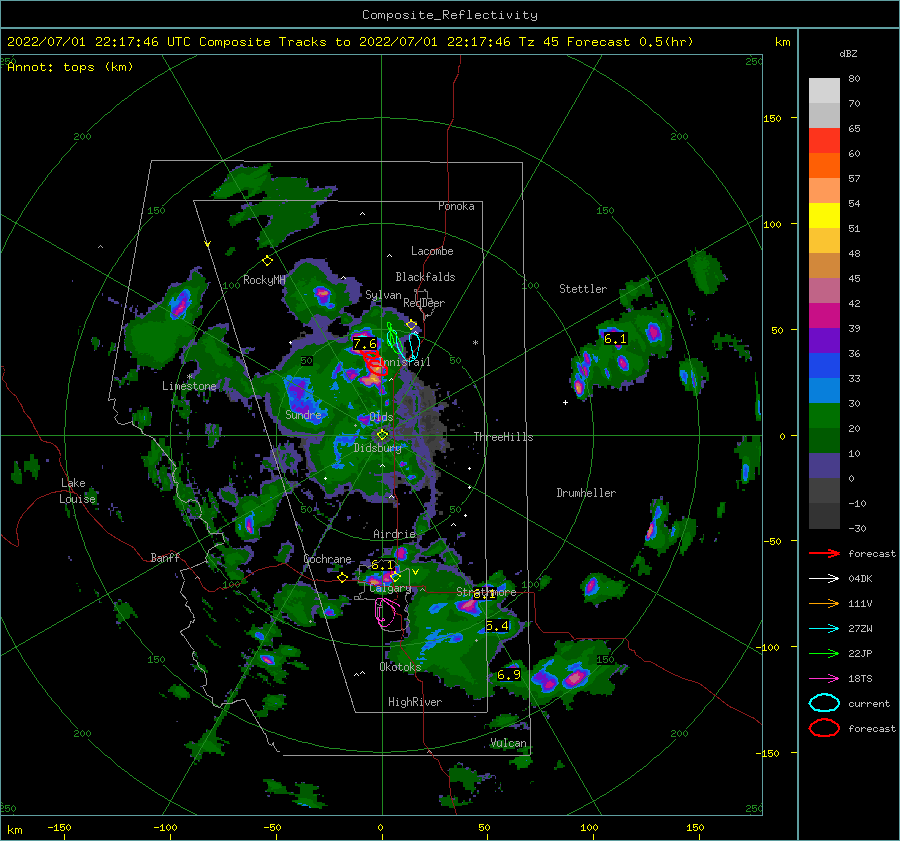Click the RockyMH label
Image resolution: width=900 pixels, height=841 pixels.
264,280
